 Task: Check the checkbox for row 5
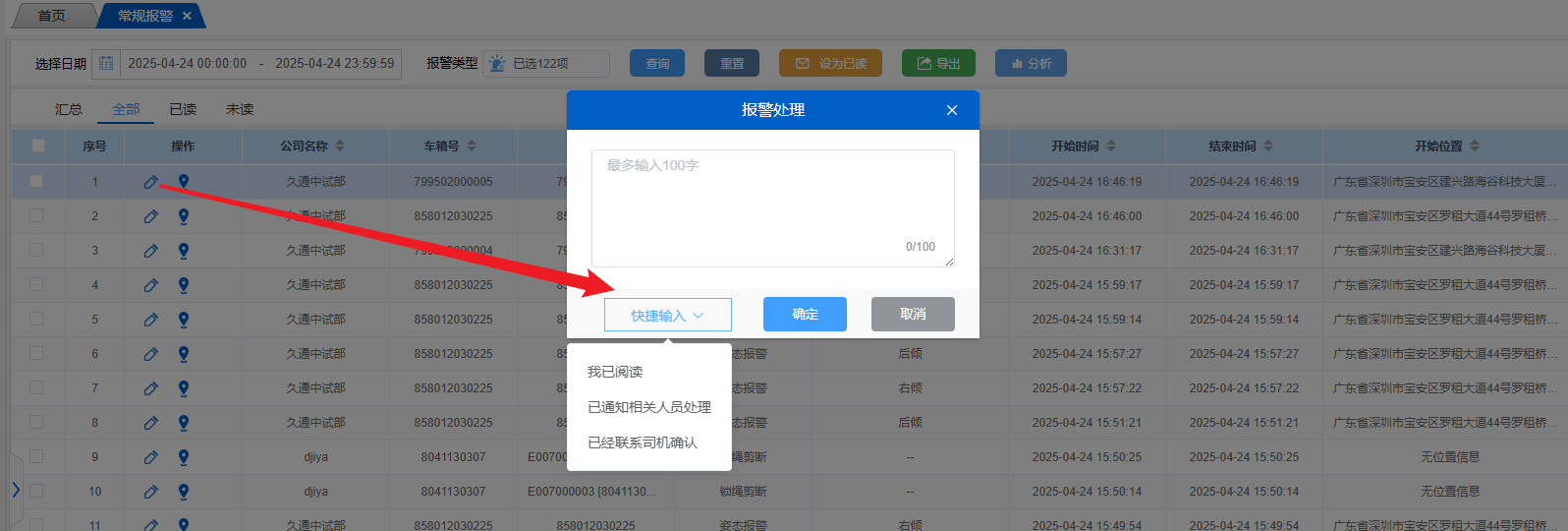pos(36,320)
